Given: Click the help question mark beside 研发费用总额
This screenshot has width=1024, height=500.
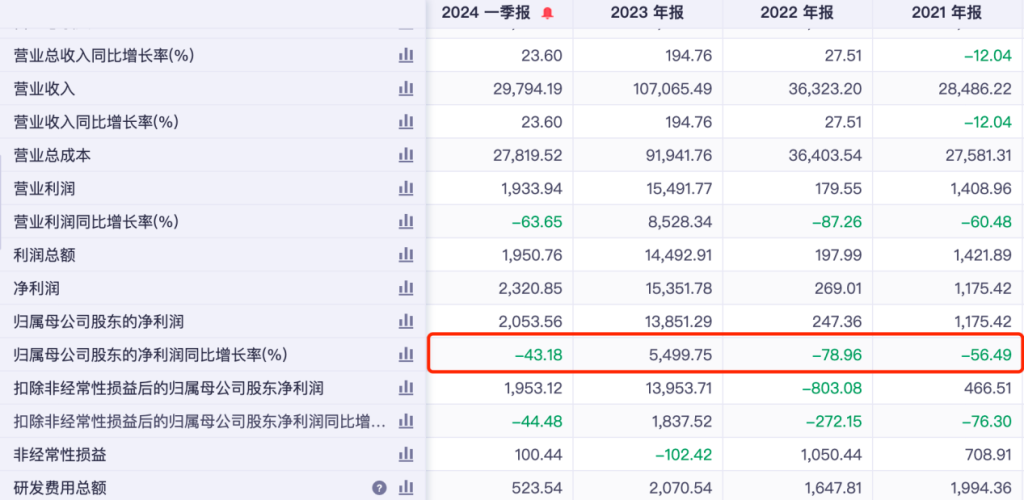Looking at the screenshot, I should (379, 488).
